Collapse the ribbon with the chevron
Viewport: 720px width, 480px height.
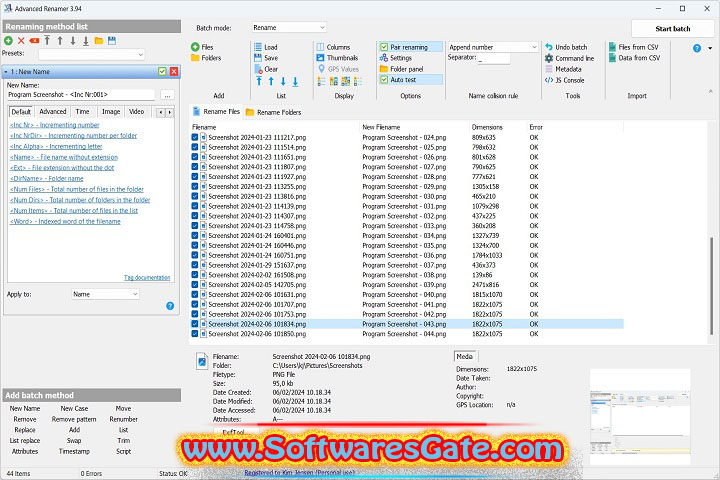click(711, 91)
